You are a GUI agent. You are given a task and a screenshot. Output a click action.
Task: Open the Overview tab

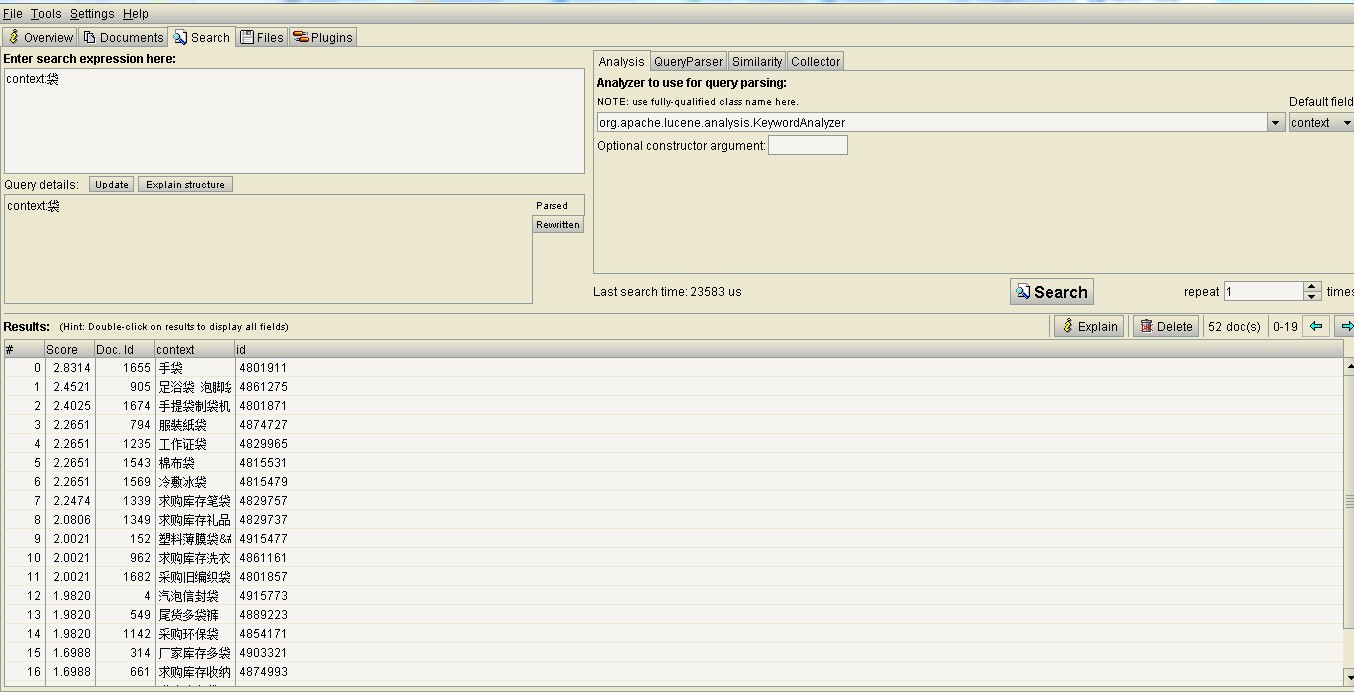click(x=41, y=37)
